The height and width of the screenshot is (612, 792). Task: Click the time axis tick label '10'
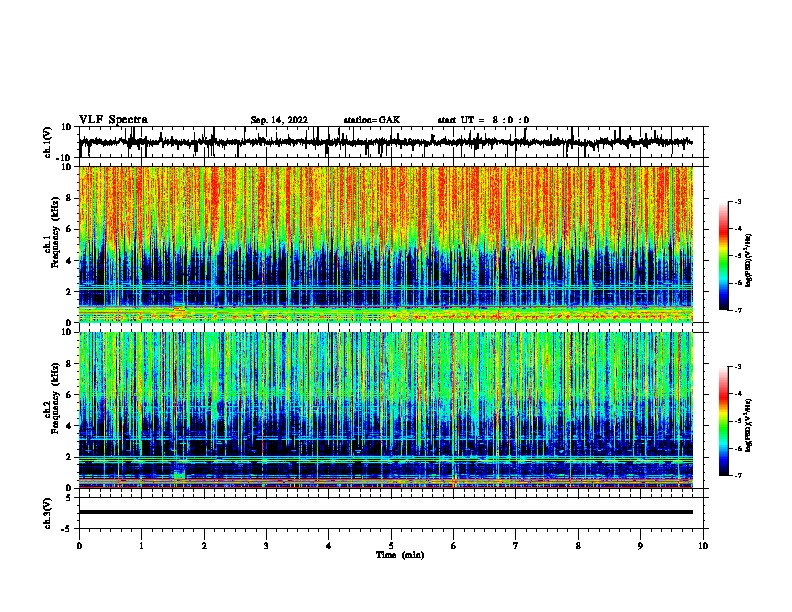[x=703, y=546]
